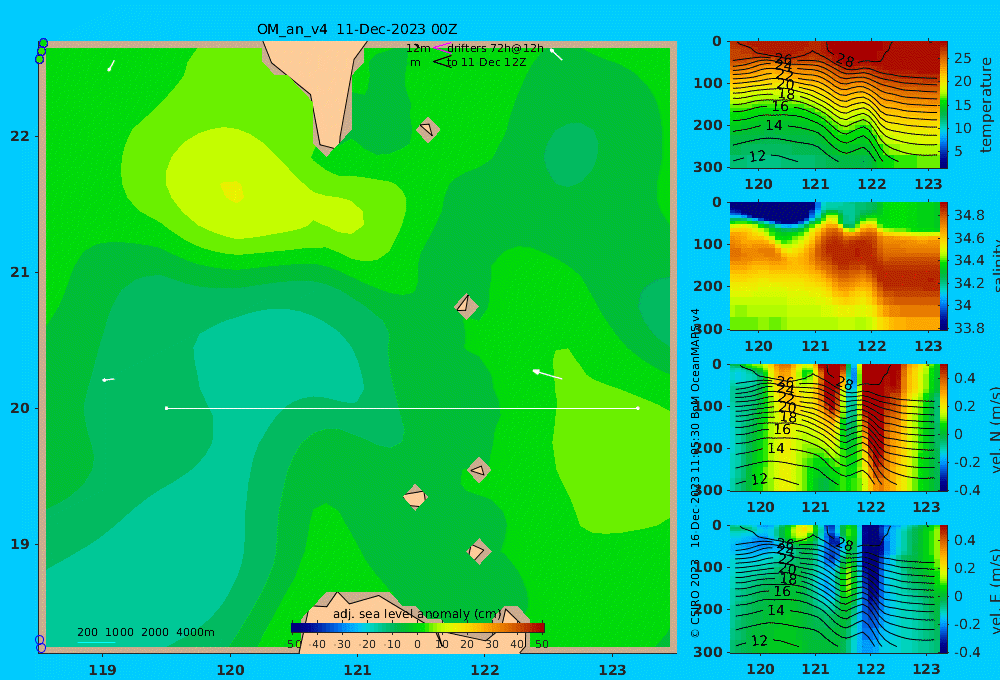Click longitude label 123 on main map
The image size is (1000, 680).
pyautogui.click(x=613, y=670)
